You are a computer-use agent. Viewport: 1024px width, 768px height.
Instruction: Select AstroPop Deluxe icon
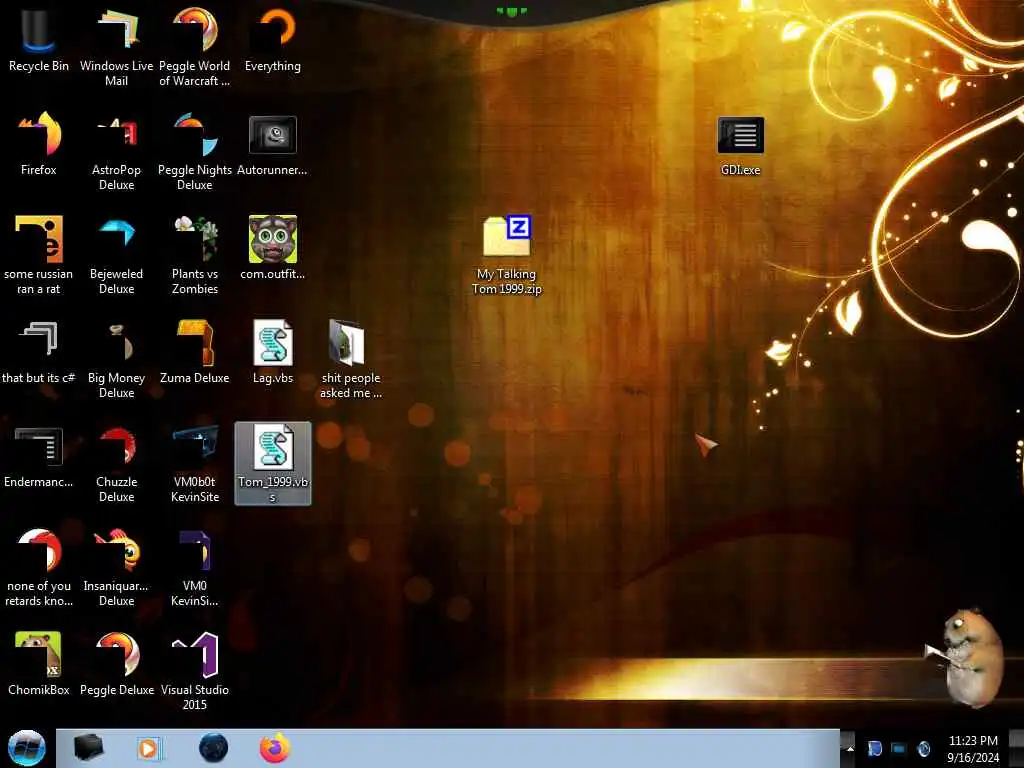click(x=116, y=152)
